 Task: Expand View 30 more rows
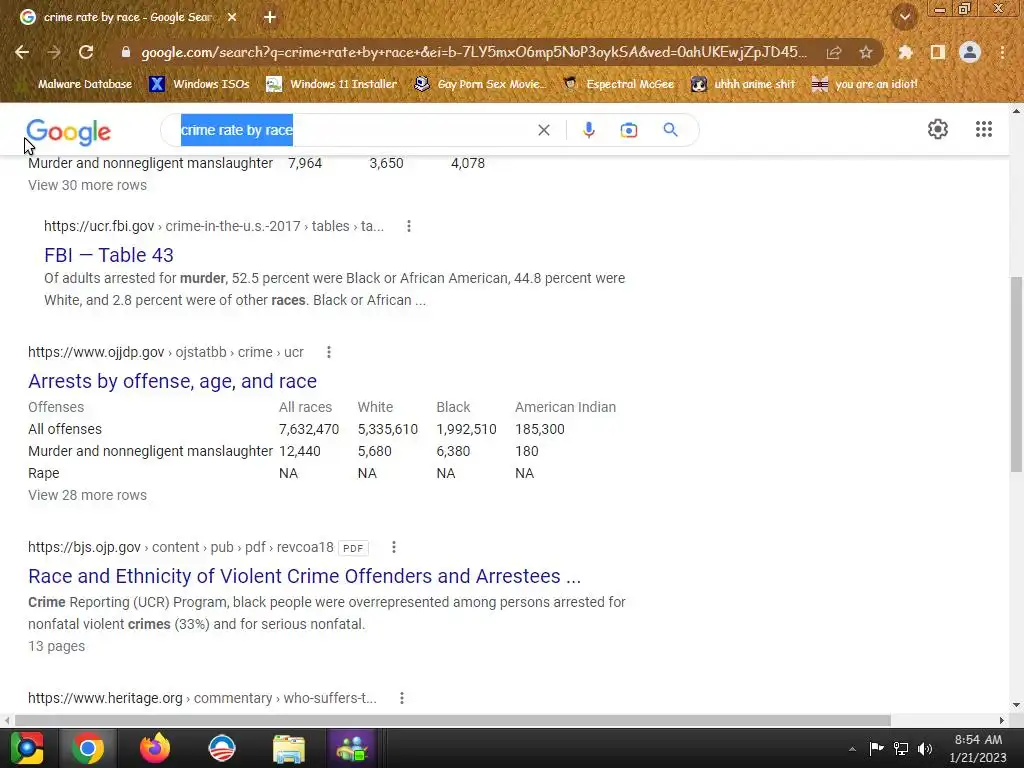coord(88,185)
